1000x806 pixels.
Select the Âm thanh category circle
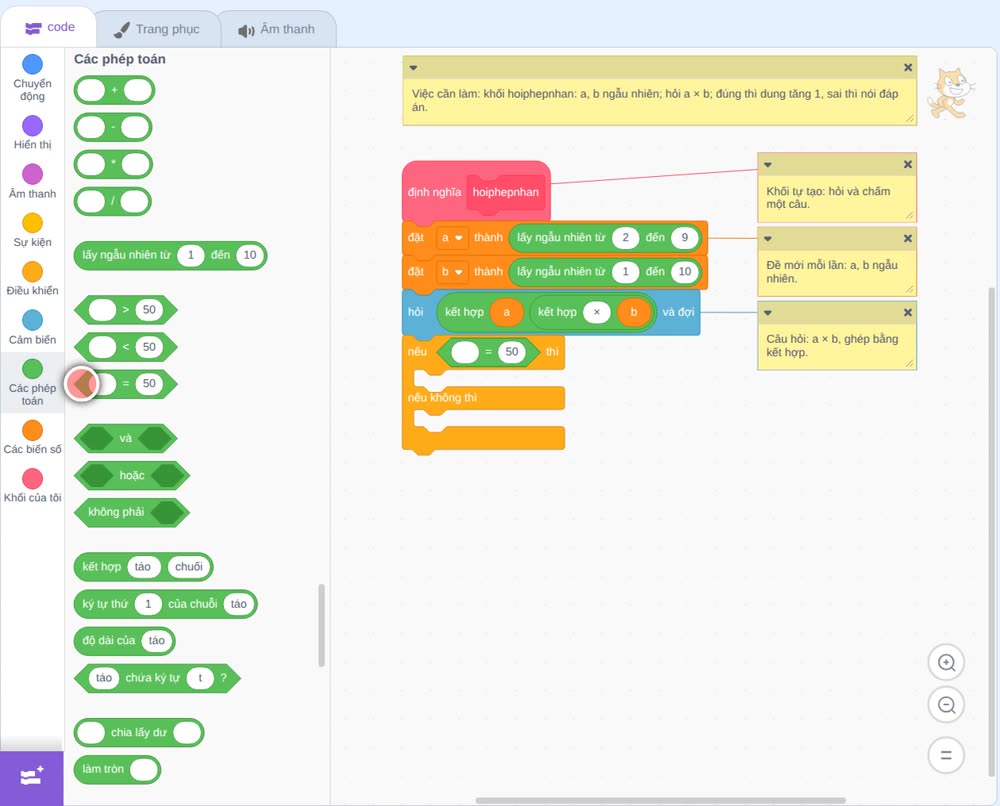(33, 174)
